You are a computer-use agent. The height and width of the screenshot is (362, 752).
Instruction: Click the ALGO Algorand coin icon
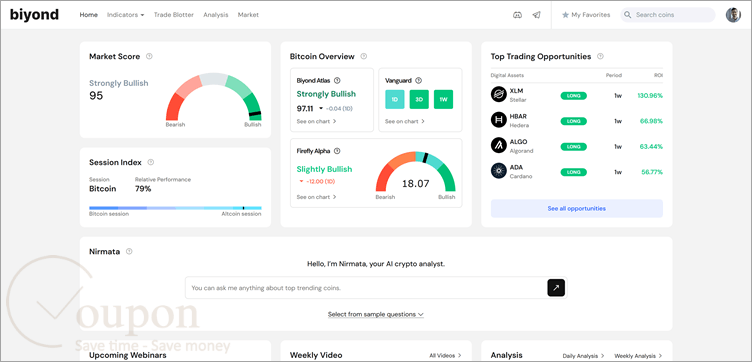[499, 145]
